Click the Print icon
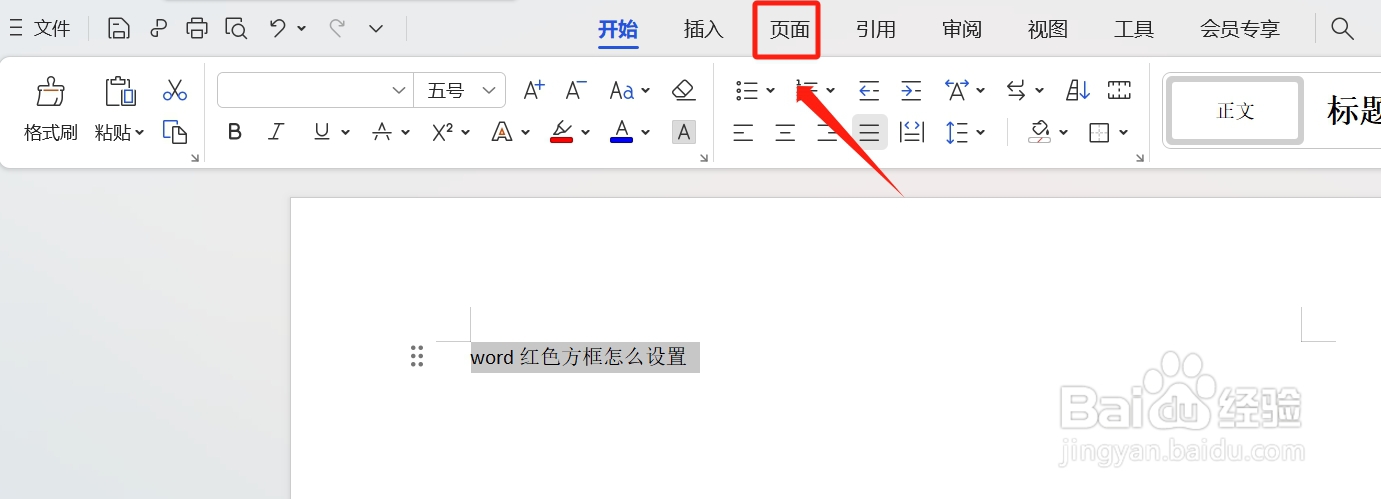 click(x=197, y=28)
